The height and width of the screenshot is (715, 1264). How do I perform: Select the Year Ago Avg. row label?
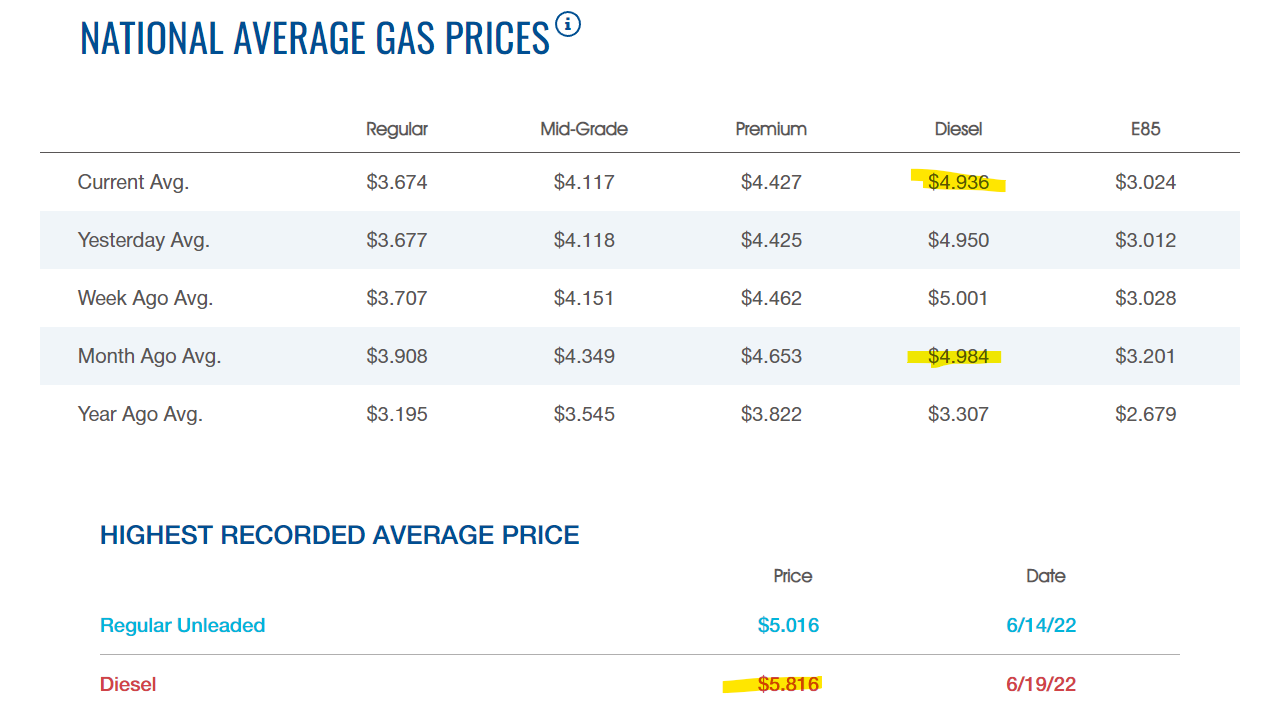click(140, 414)
